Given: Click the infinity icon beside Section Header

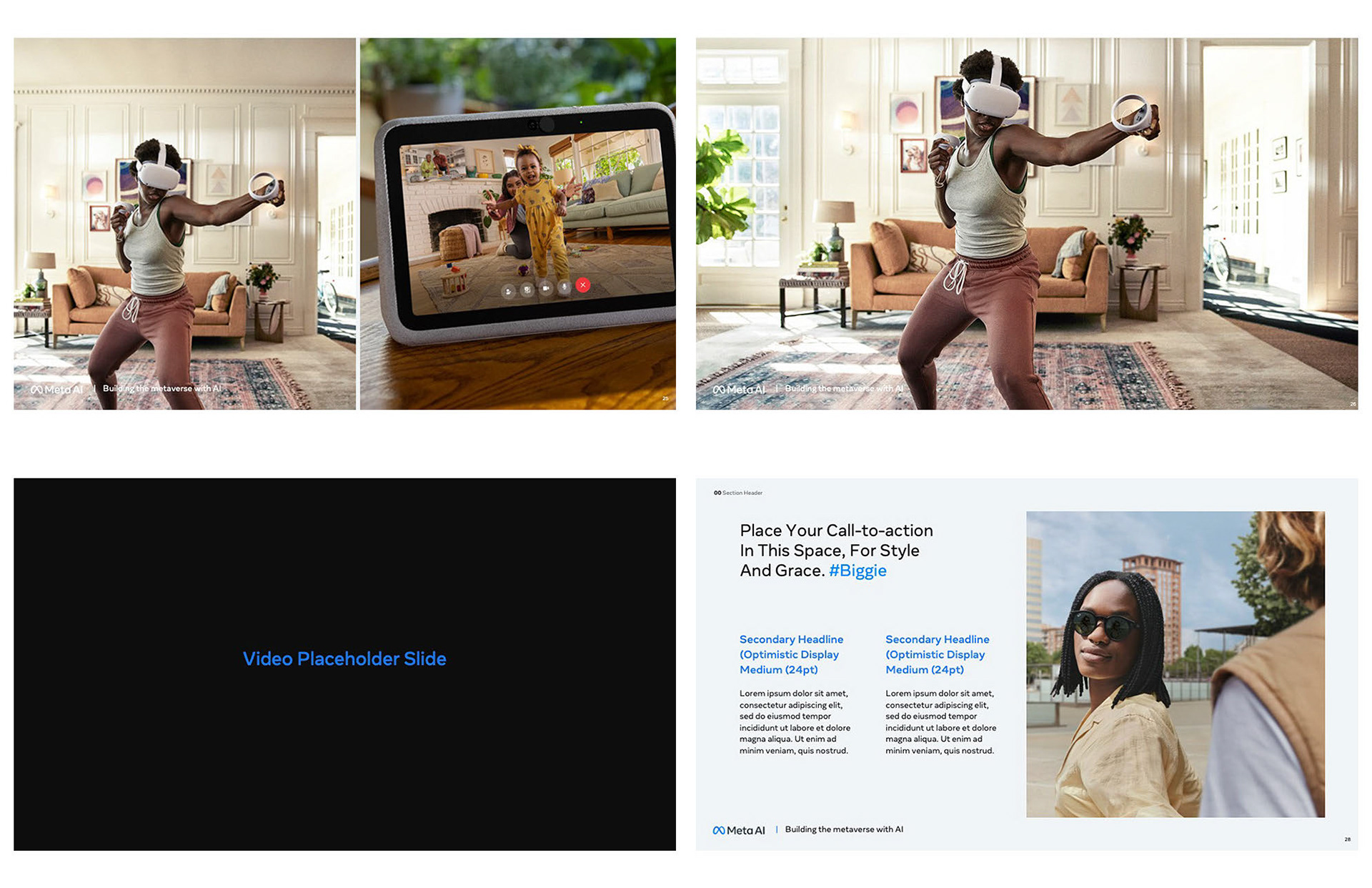Looking at the screenshot, I should click(x=717, y=493).
